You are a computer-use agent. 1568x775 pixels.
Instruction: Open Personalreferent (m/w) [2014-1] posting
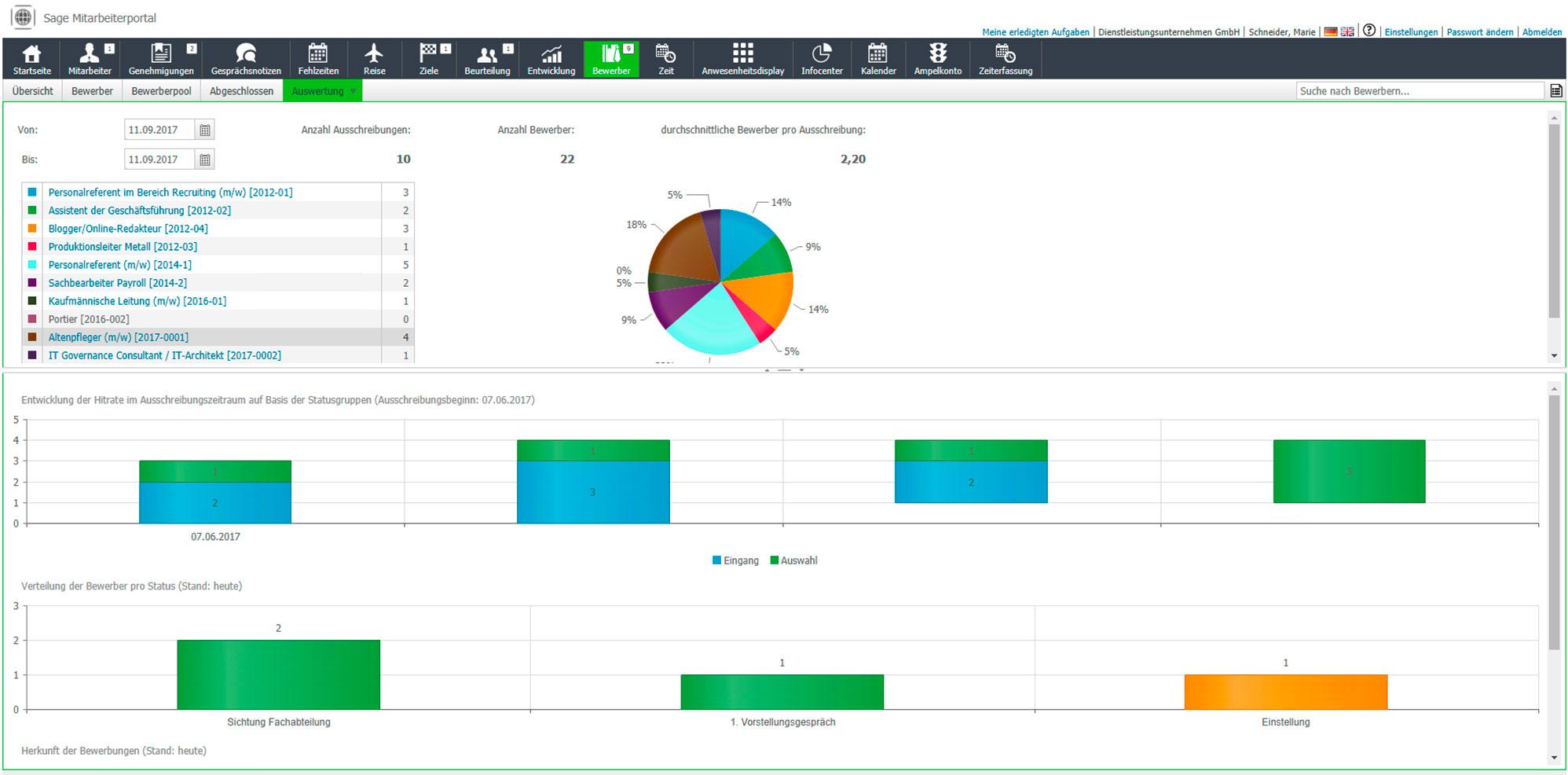pyautogui.click(x=119, y=265)
